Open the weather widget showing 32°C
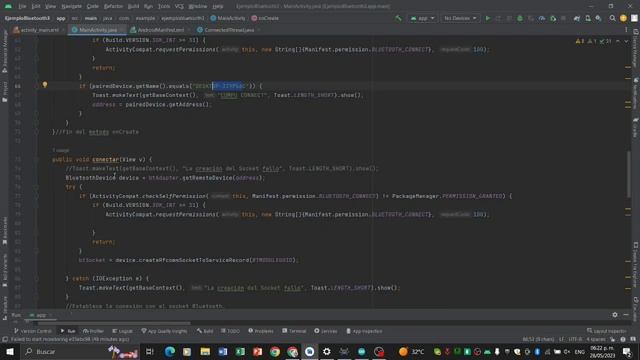This screenshot has height=360, width=640. point(411,351)
